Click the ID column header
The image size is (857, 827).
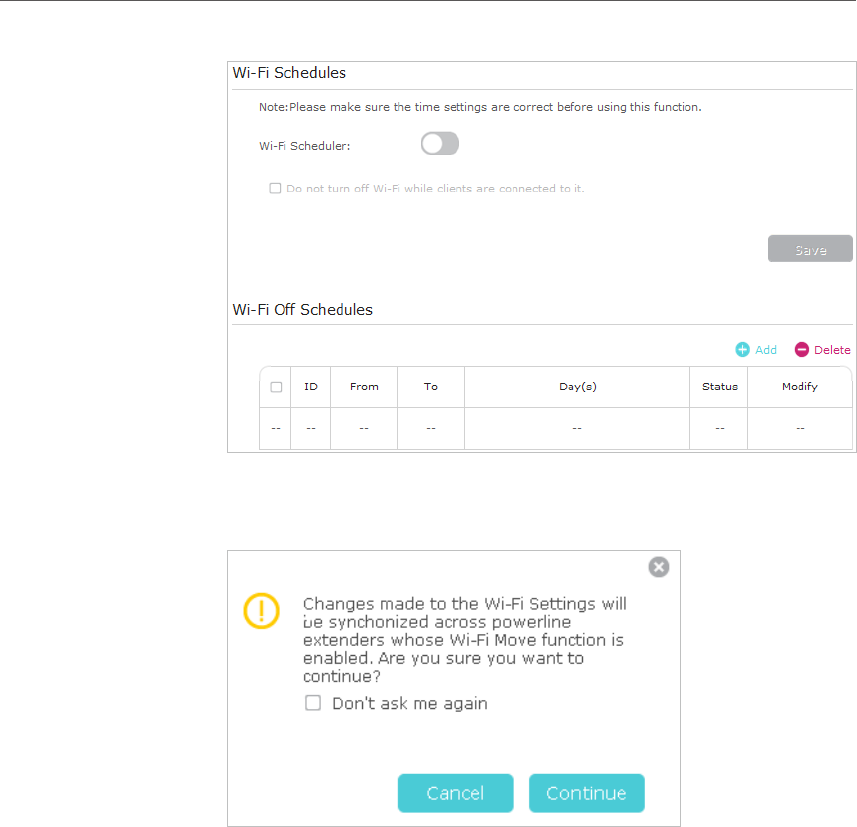[x=310, y=386]
